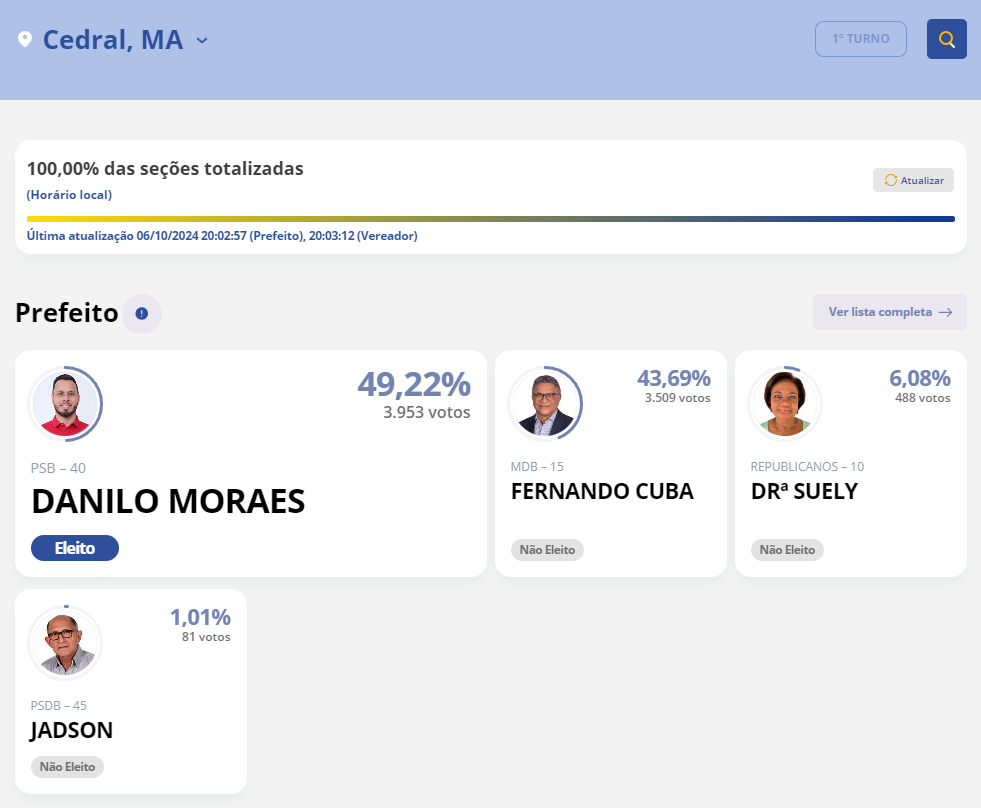Select the 1º TURNO round tab
The height and width of the screenshot is (808, 981).
coord(860,39)
